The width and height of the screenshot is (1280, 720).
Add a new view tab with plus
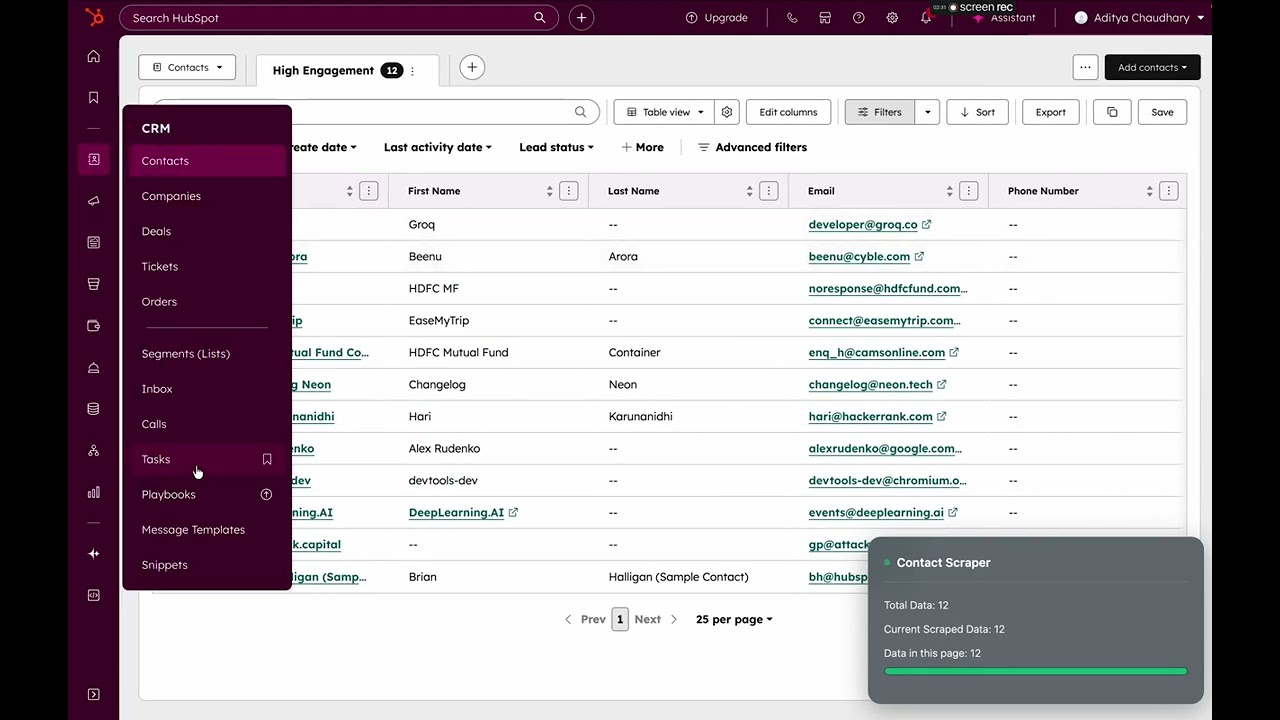472,67
